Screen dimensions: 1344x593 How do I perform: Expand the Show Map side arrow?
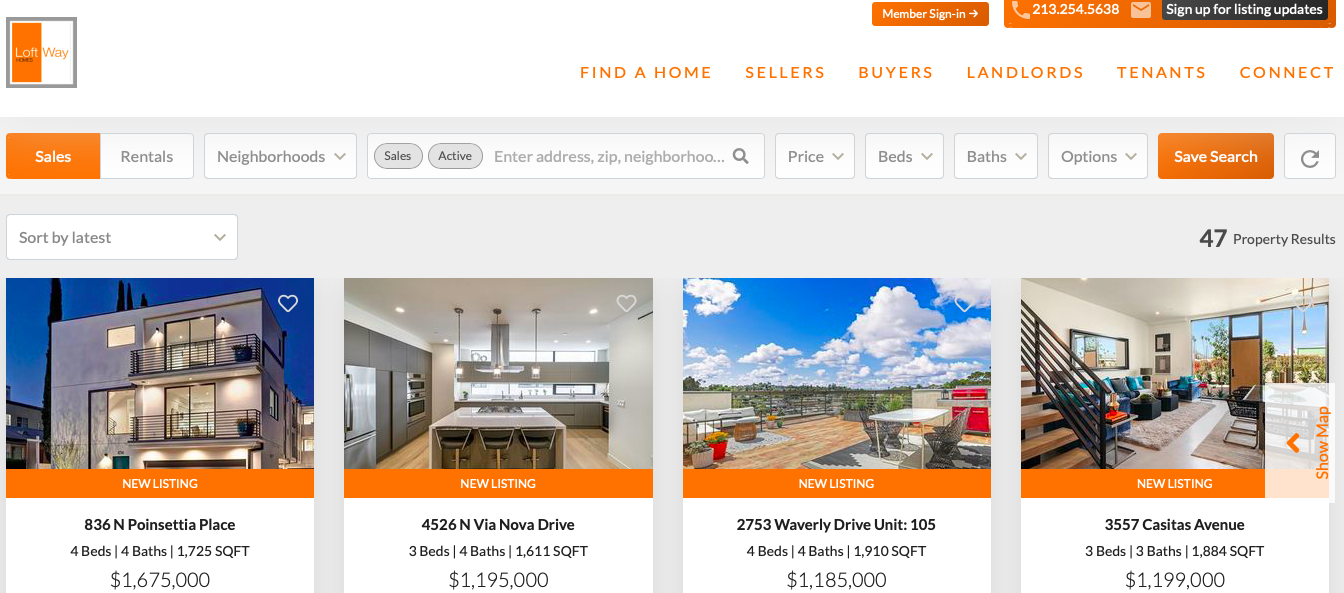click(x=1293, y=442)
